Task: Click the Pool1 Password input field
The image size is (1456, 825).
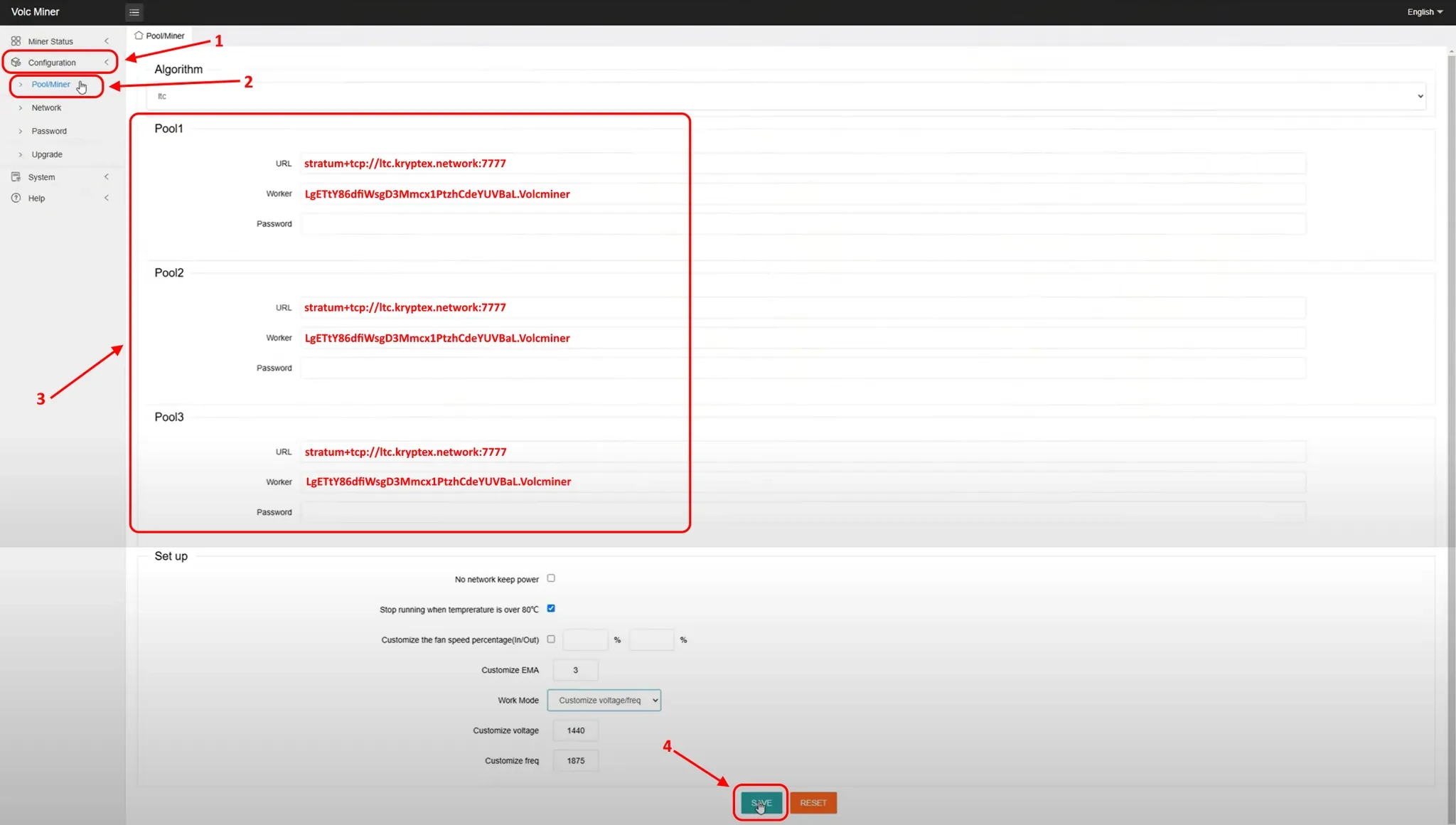Action: (802, 224)
